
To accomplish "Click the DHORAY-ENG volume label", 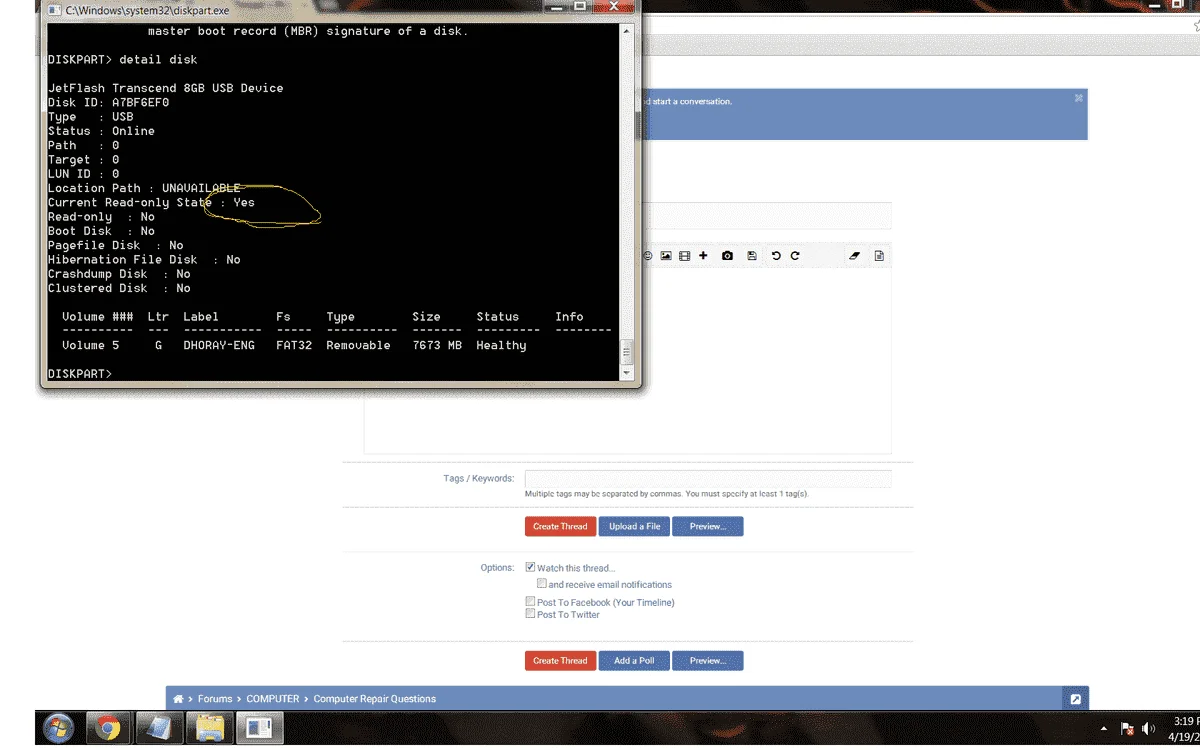I will (219, 345).
